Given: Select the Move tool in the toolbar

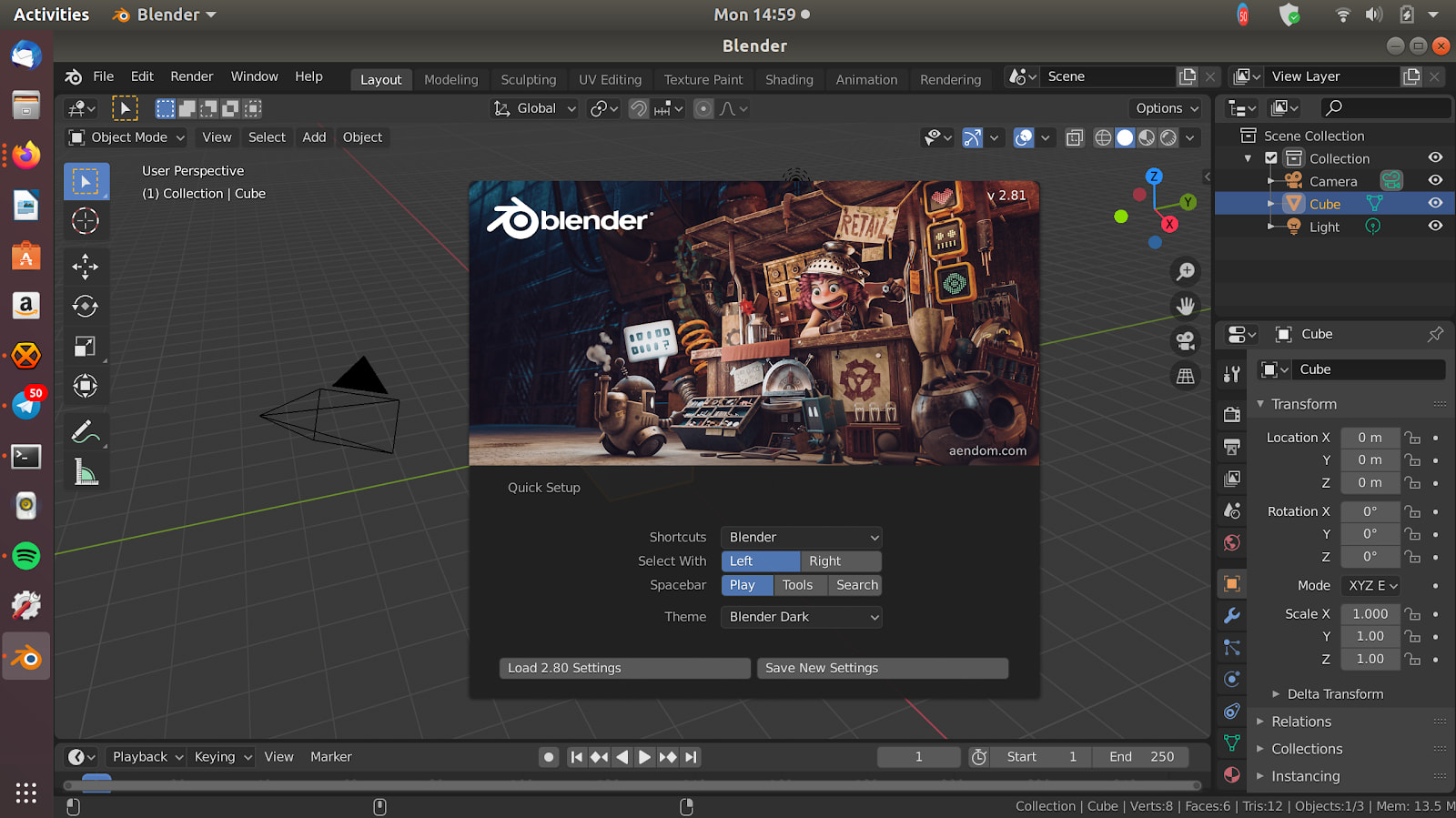Looking at the screenshot, I should tap(86, 267).
